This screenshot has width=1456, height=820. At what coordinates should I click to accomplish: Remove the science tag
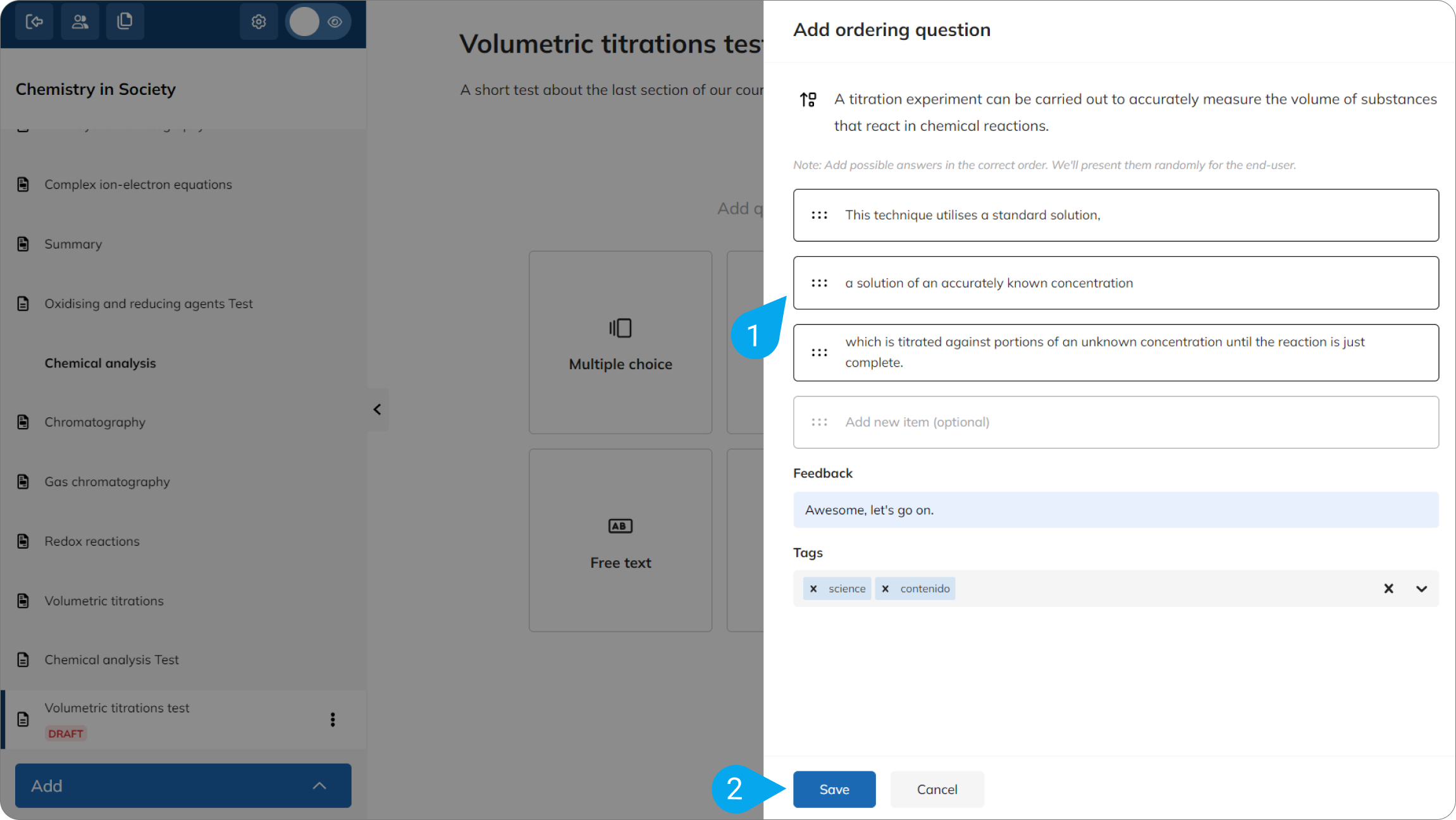click(813, 589)
